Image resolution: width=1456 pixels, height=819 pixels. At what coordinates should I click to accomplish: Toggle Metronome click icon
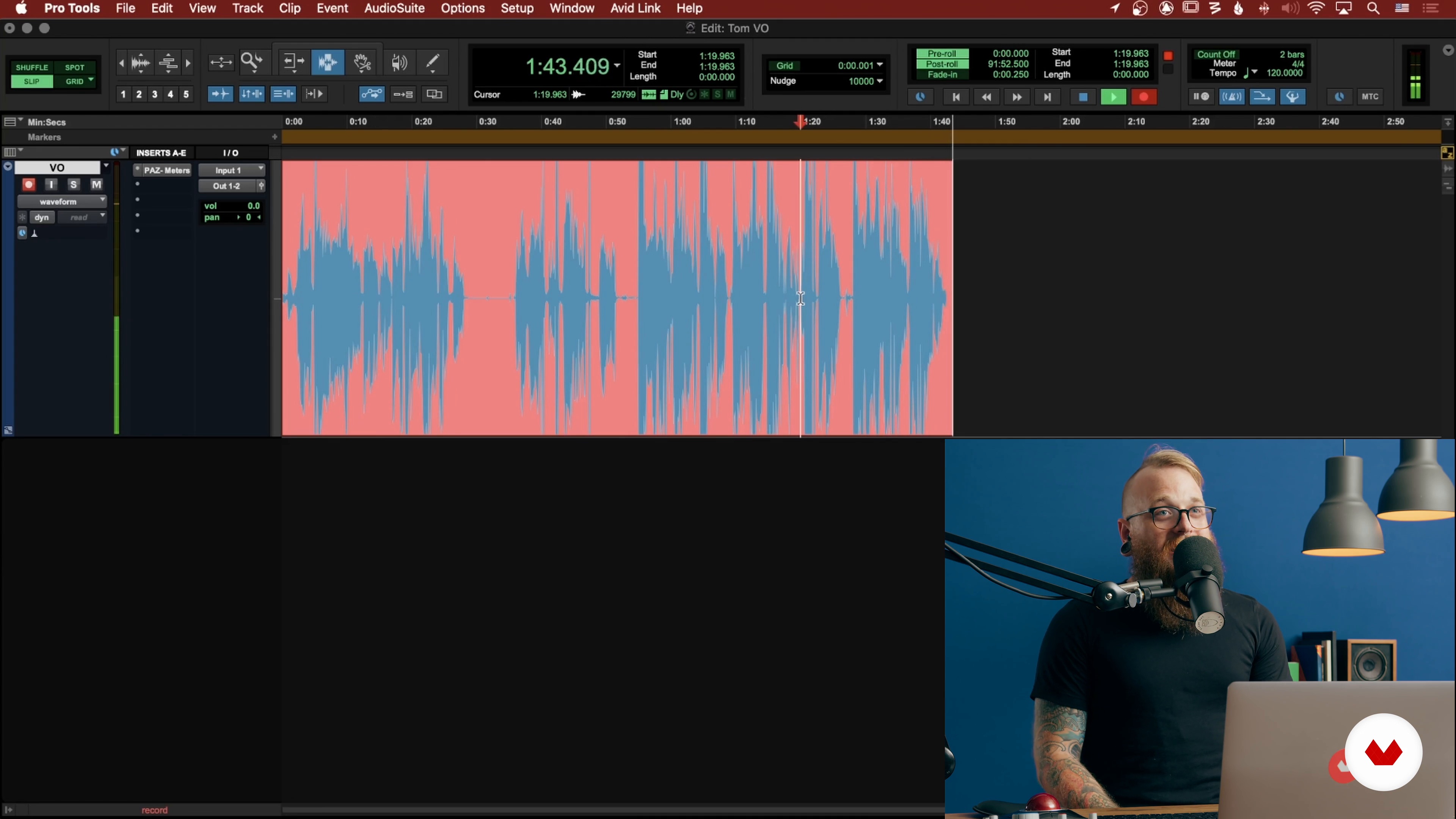pos(1232,97)
